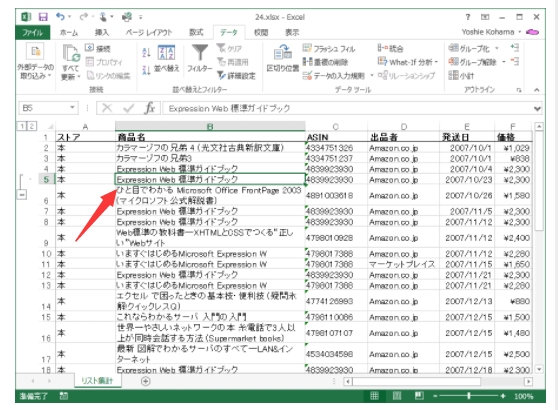Collapse the ribbon with the chevron
Viewport: 558px width, 410px height.
537,90
